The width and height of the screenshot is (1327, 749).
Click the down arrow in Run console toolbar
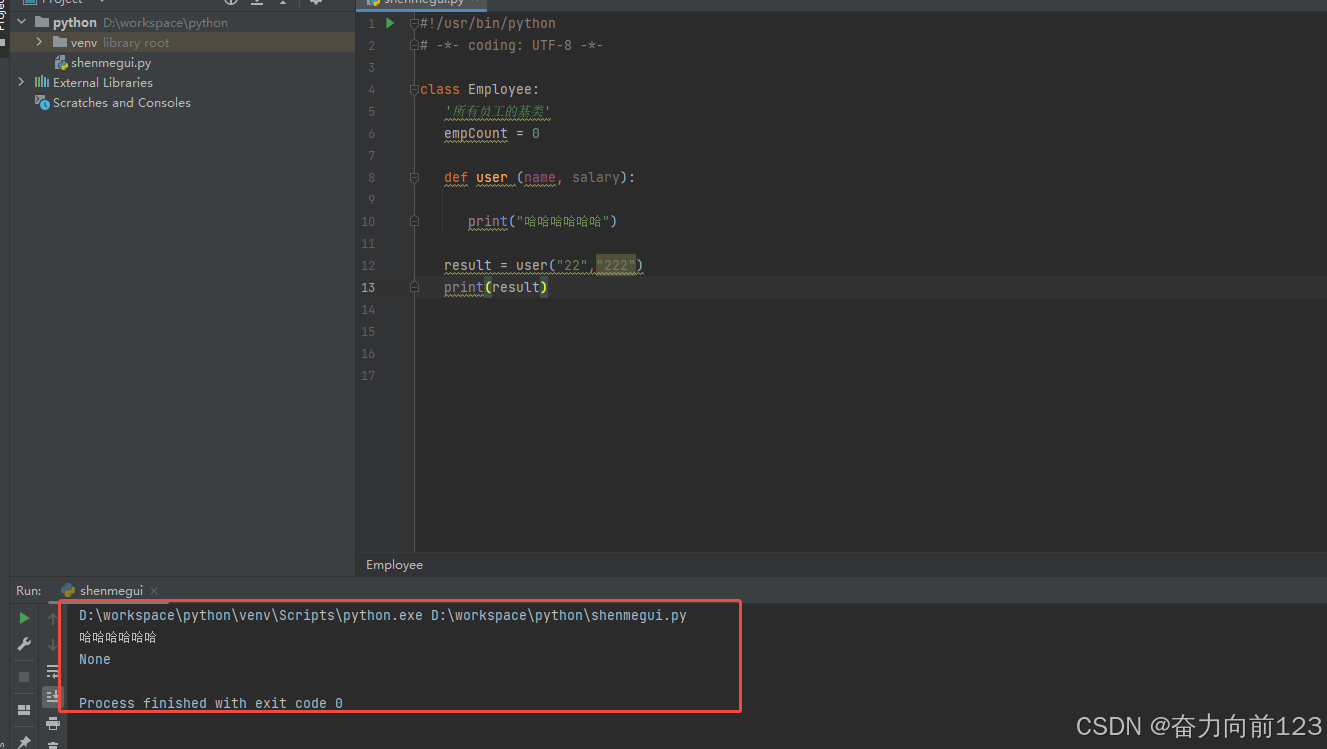[53, 646]
